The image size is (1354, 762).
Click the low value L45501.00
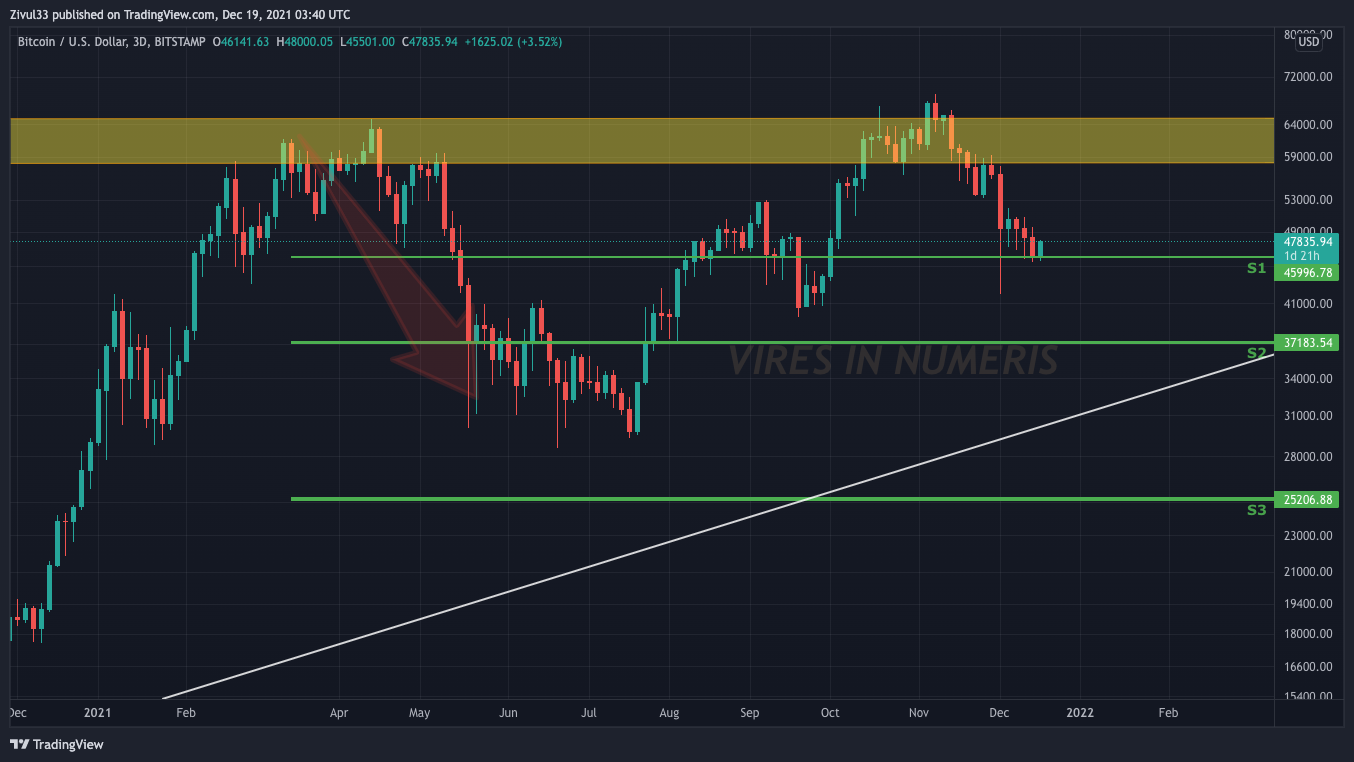point(367,42)
